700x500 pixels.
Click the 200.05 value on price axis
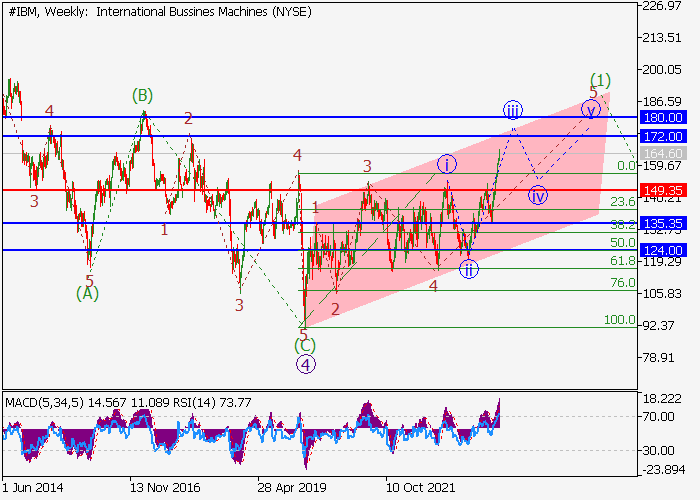662,70
